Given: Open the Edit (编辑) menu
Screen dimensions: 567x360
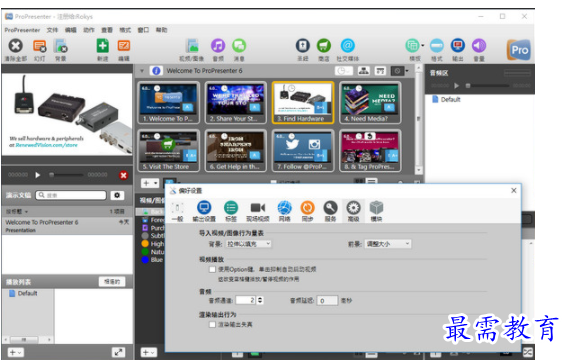Looking at the screenshot, I should pyautogui.click(x=71, y=30).
